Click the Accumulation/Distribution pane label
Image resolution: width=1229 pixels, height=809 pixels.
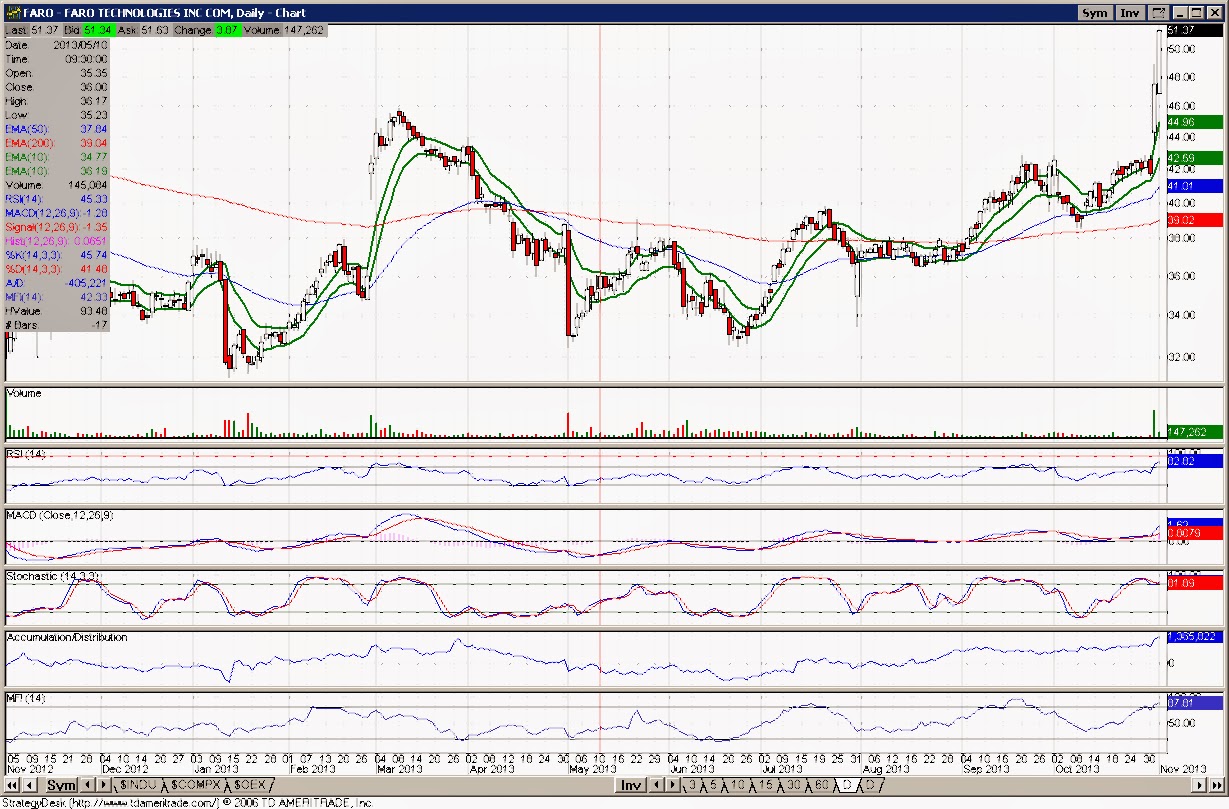[x=67, y=637]
